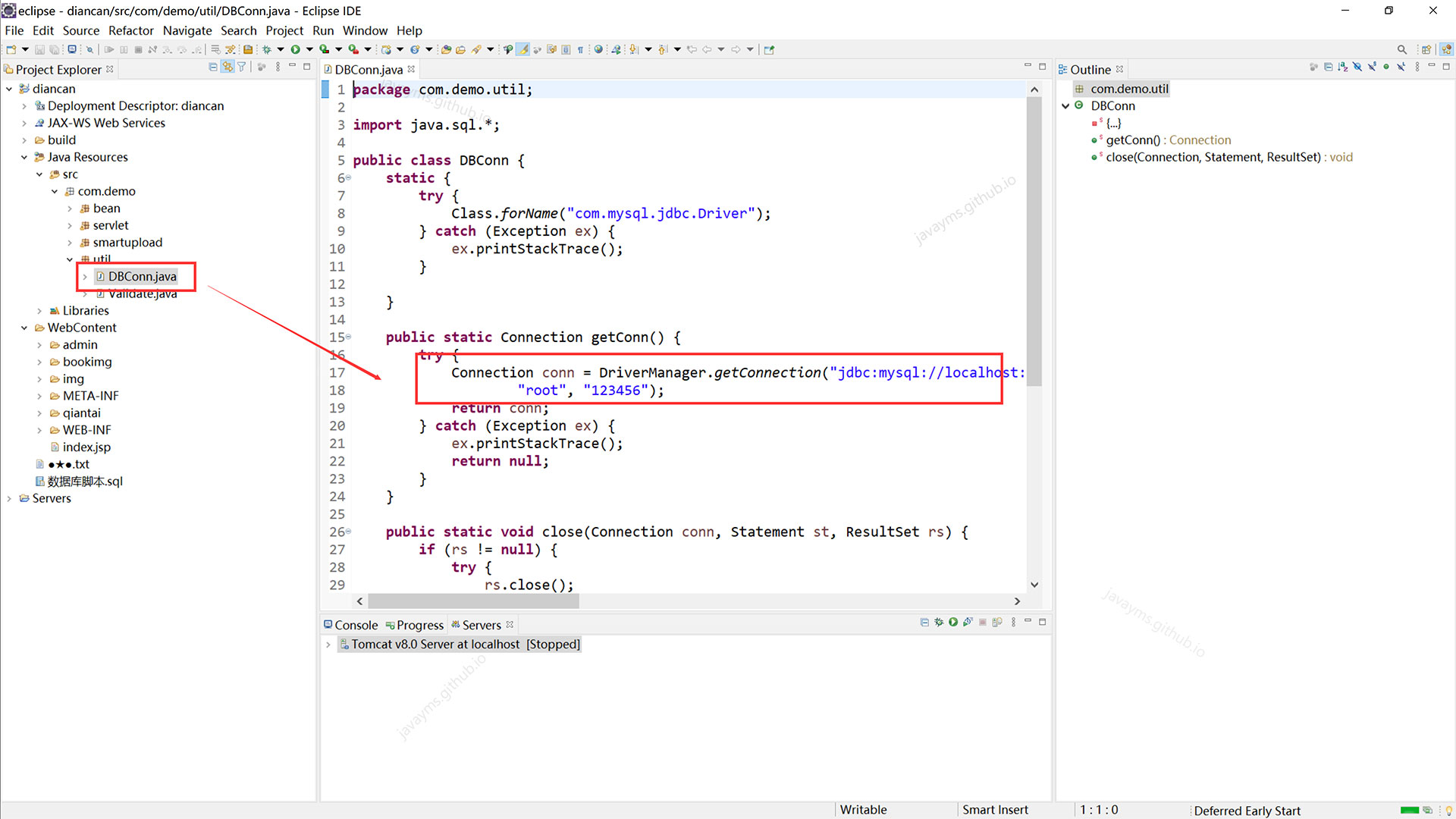Activate the Mark Occurrences highlighter icon

coord(522,49)
